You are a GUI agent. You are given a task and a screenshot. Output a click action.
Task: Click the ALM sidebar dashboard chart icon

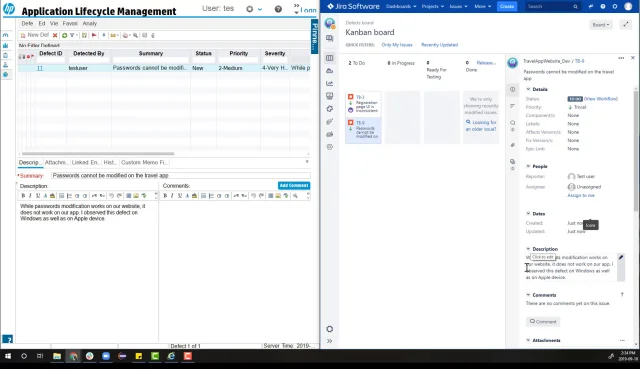tap(6, 45)
